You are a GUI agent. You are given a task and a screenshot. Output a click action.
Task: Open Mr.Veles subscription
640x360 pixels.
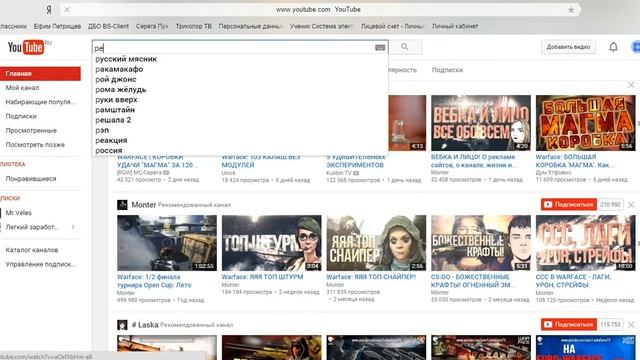18,213
